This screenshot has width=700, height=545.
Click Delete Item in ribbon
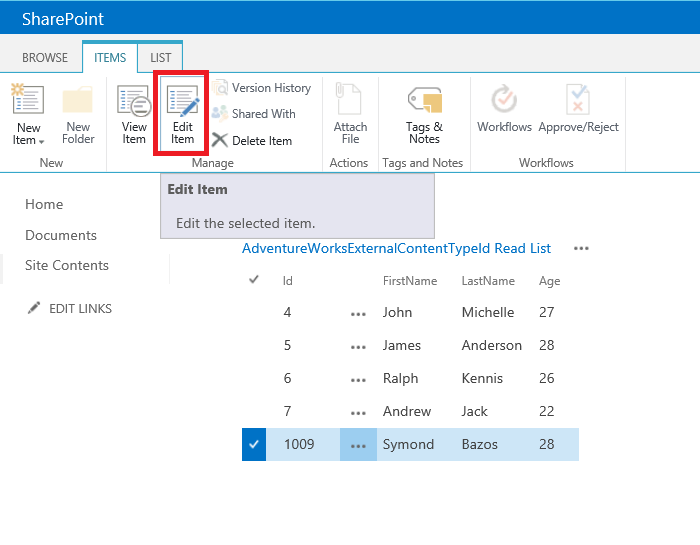(x=252, y=141)
